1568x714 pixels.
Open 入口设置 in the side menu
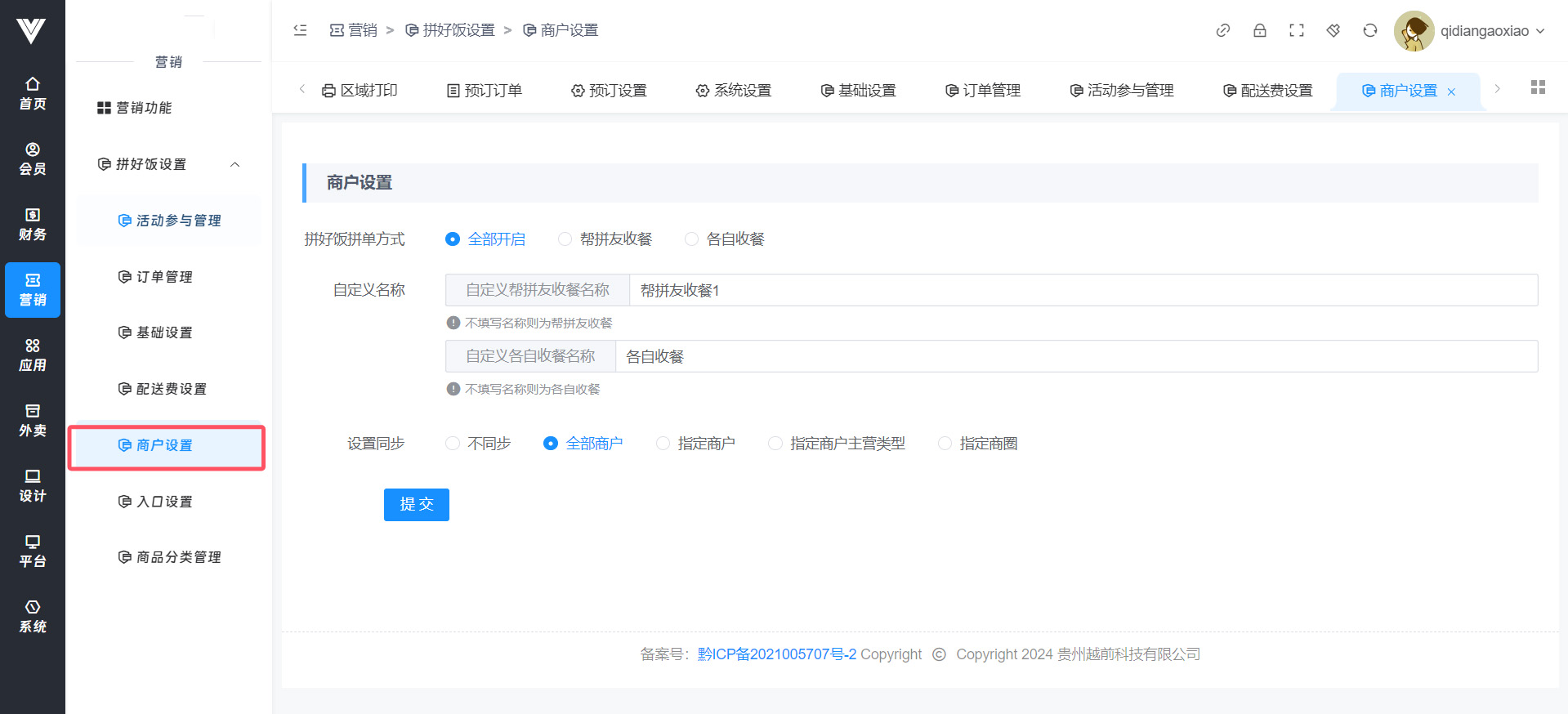pyautogui.click(x=164, y=502)
